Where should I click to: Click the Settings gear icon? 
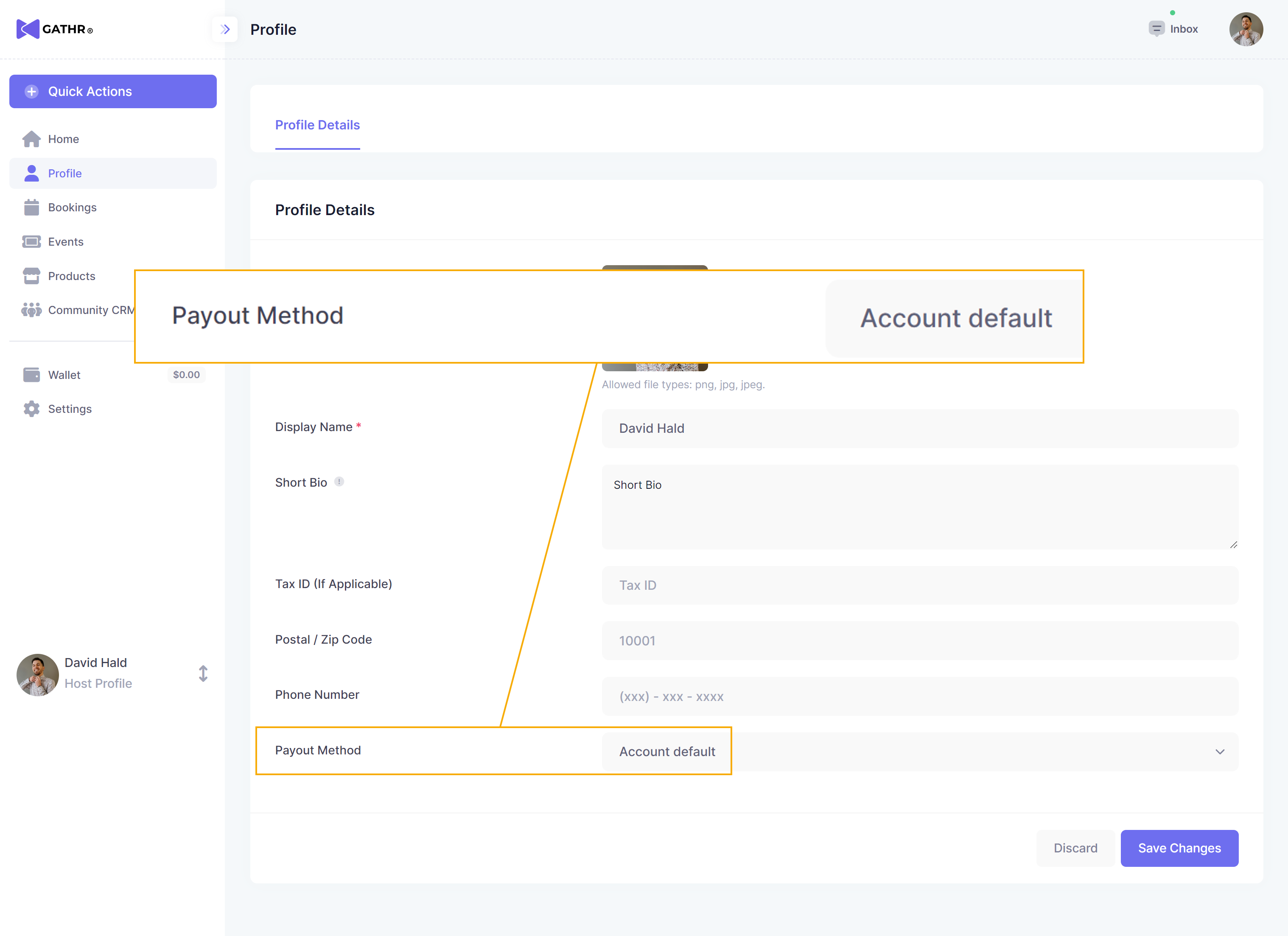coord(31,409)
